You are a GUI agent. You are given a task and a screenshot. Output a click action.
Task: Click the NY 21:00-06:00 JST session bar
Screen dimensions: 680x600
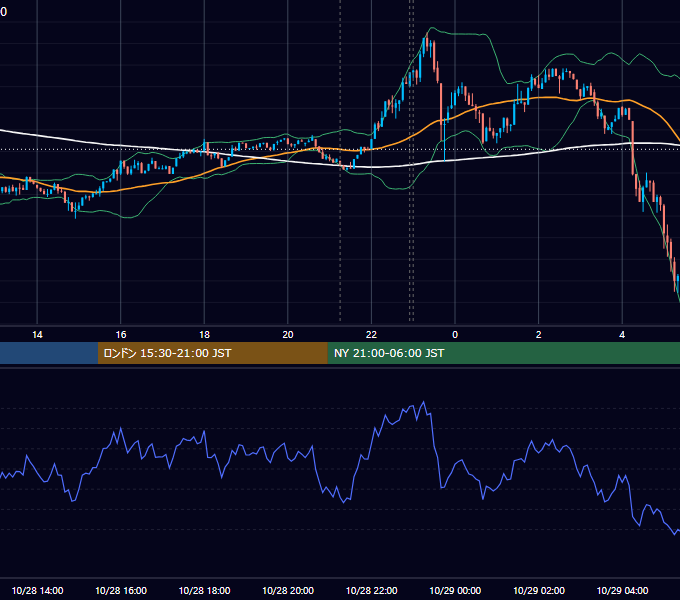[503, 353]
